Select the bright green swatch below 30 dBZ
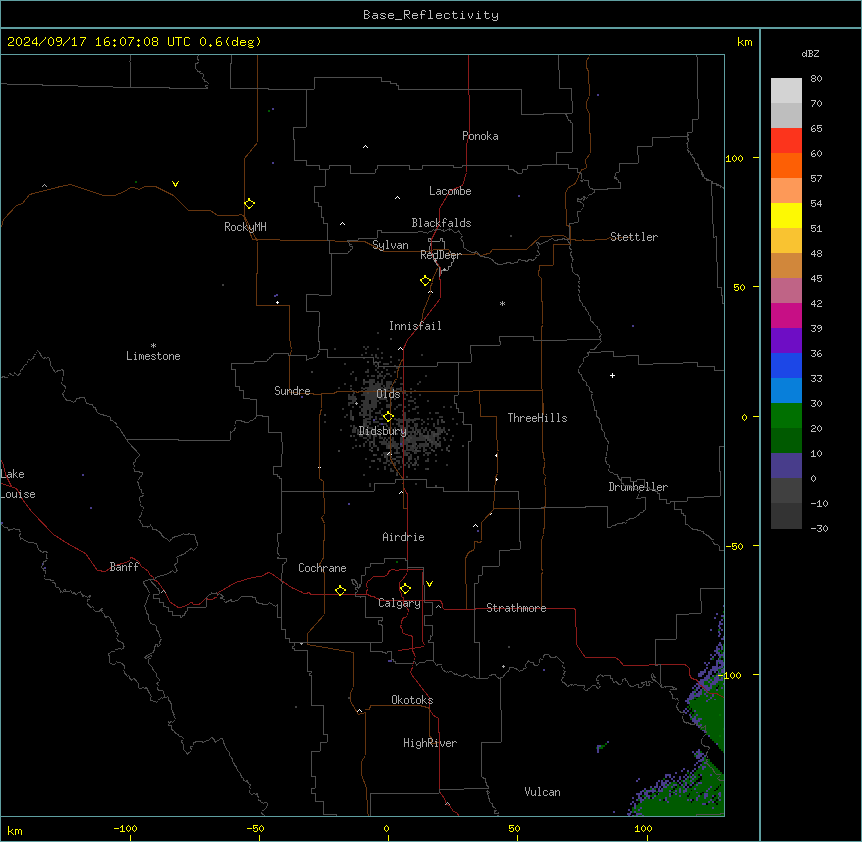 786,416
